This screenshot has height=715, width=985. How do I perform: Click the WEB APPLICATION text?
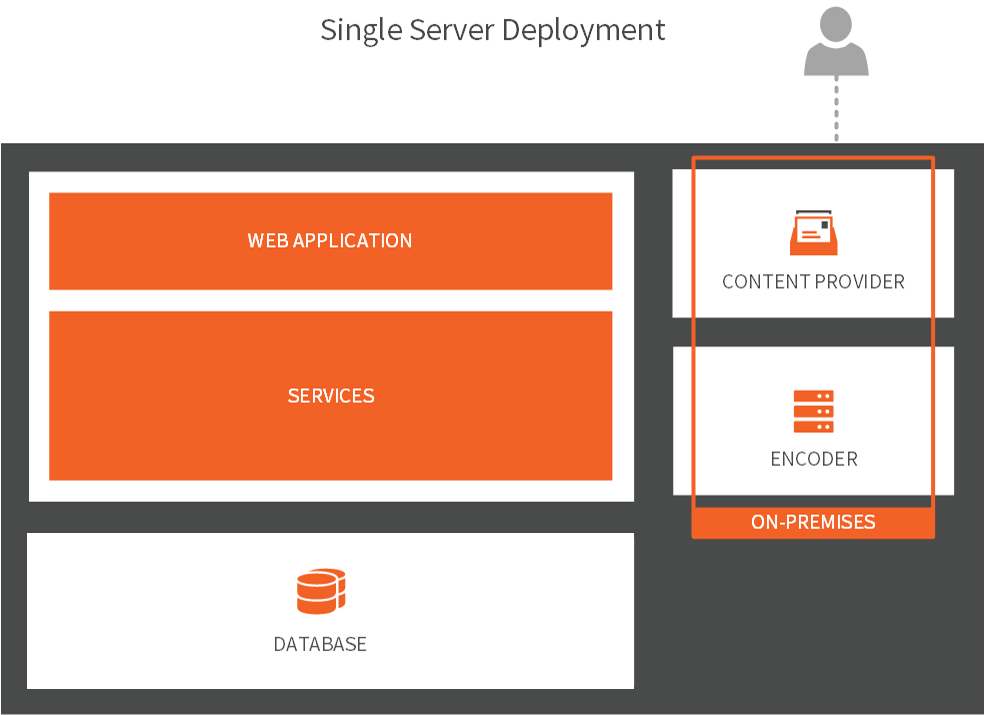(330, 241)
